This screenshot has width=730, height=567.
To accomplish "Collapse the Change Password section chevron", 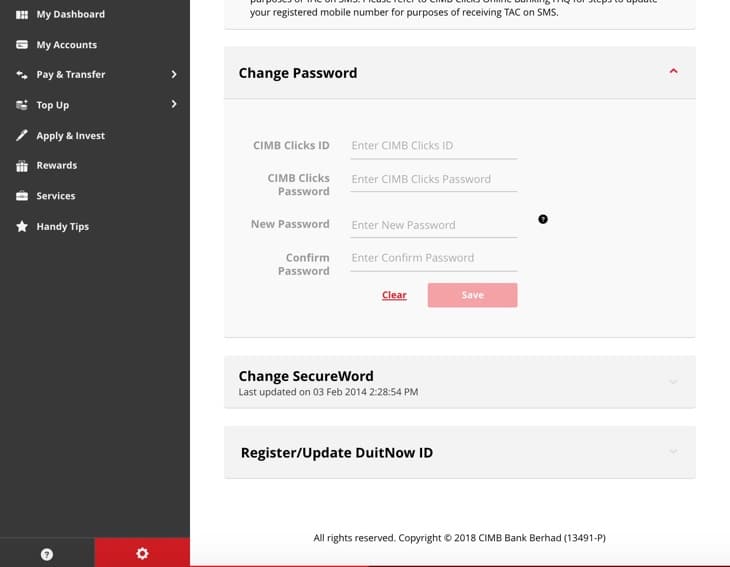I will click(x=673, y=71).
